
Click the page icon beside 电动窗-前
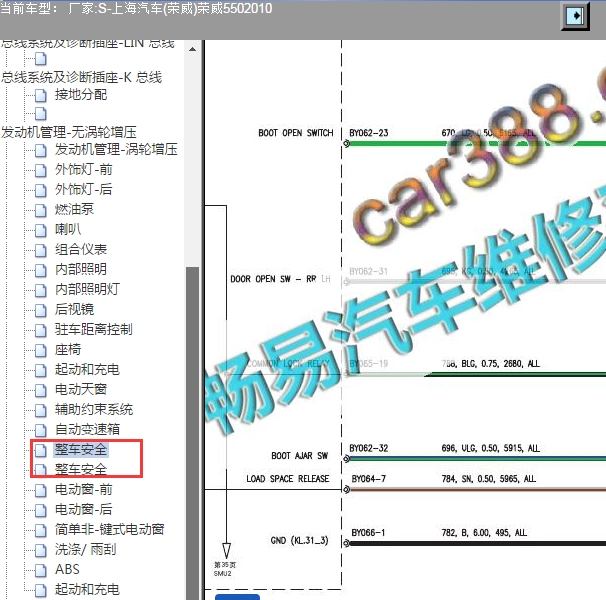[41, 490]
